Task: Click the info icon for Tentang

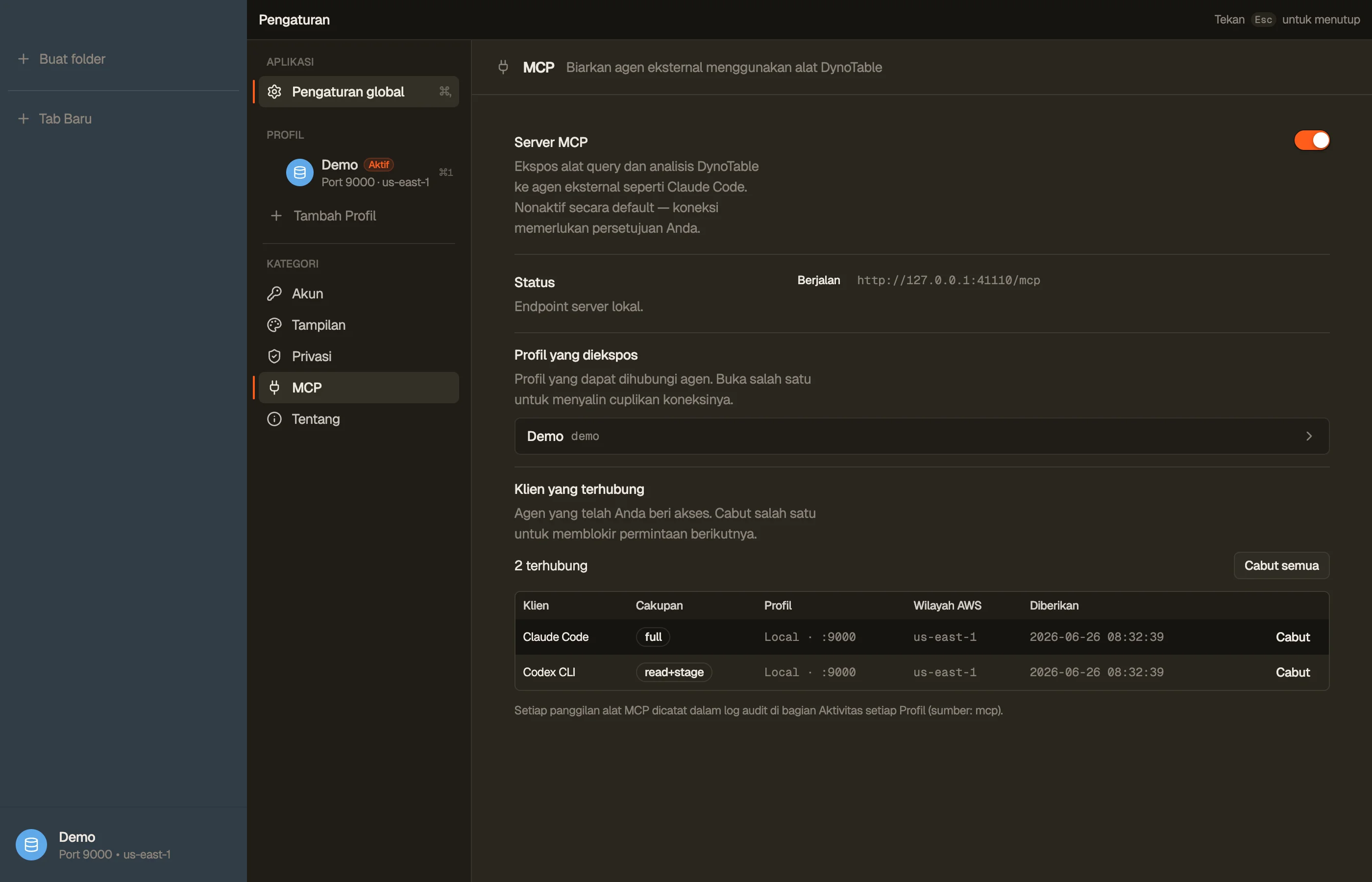Action: tap(274, 419)
